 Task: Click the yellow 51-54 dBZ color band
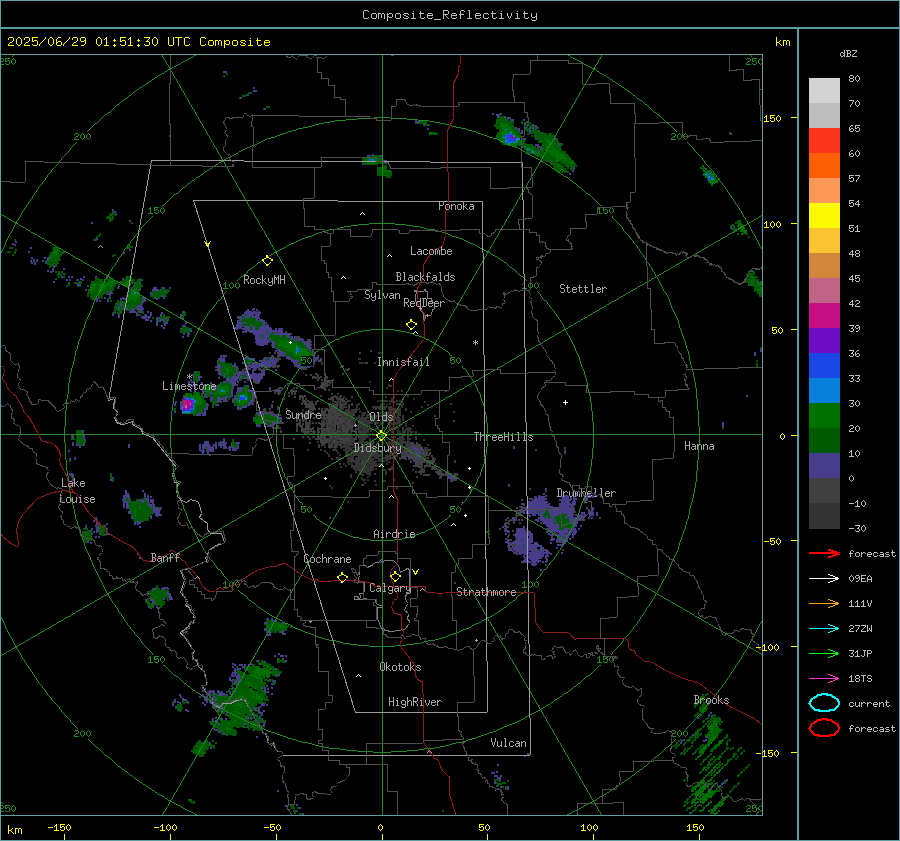pos(824,216)
